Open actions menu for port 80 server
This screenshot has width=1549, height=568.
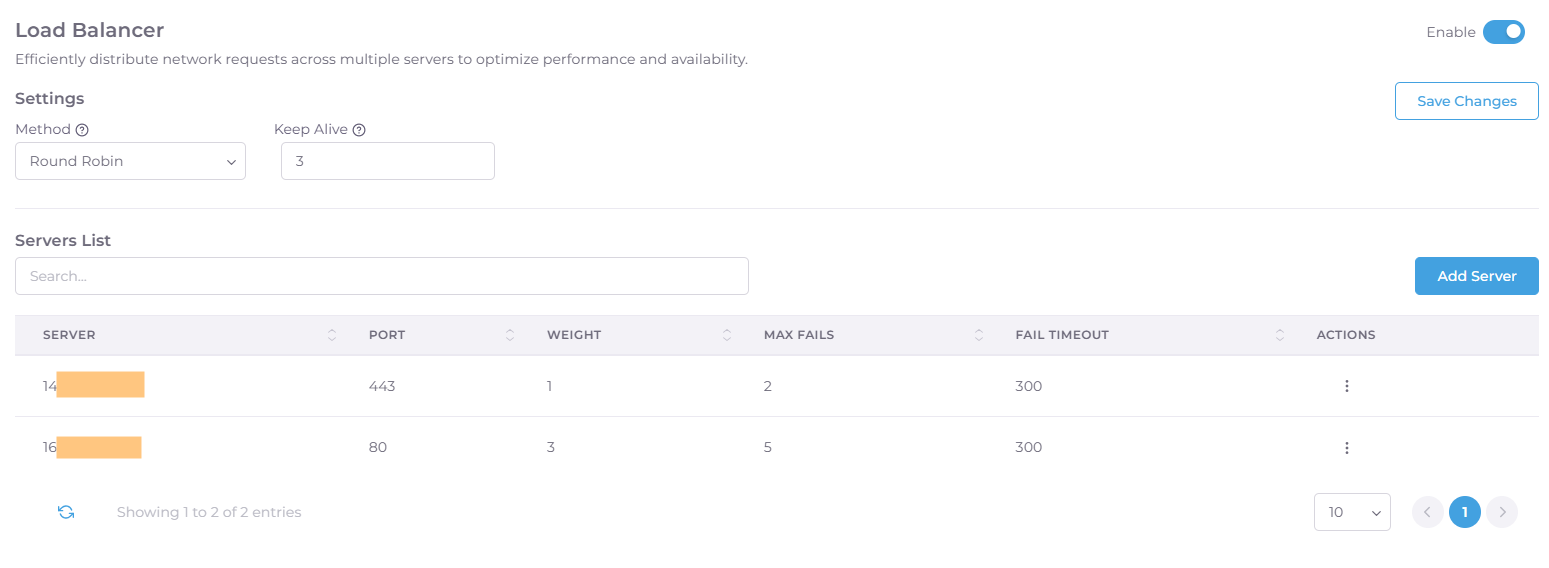click(x=1346, y=448)
